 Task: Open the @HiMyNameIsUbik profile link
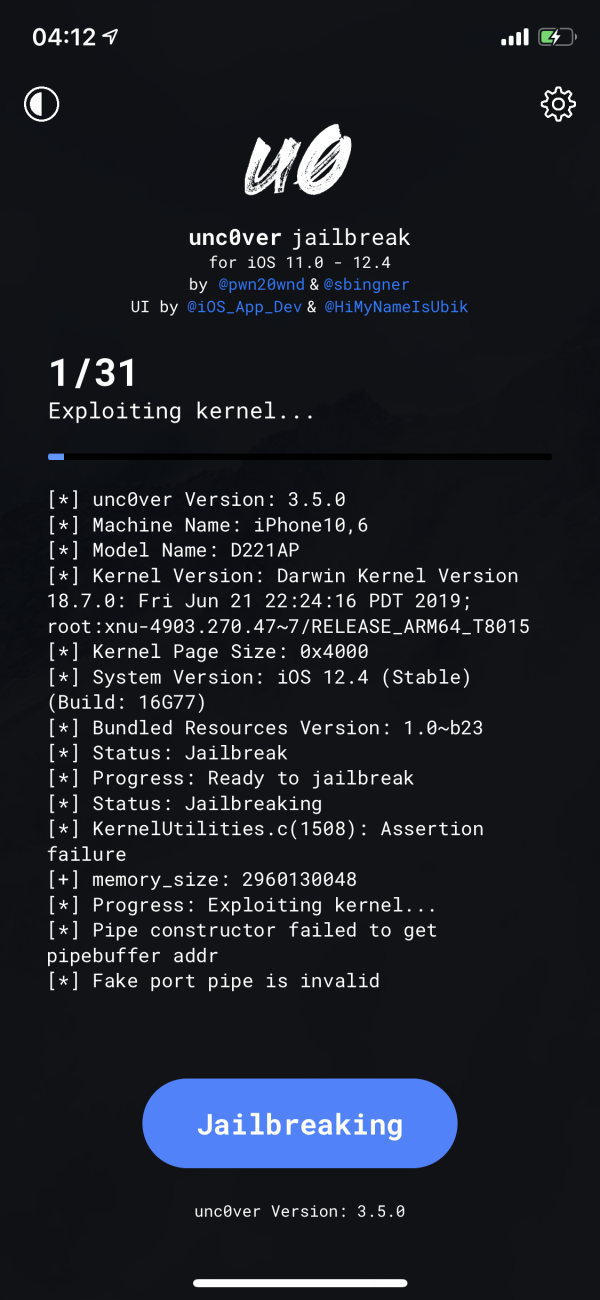click(x=395, y=307)
